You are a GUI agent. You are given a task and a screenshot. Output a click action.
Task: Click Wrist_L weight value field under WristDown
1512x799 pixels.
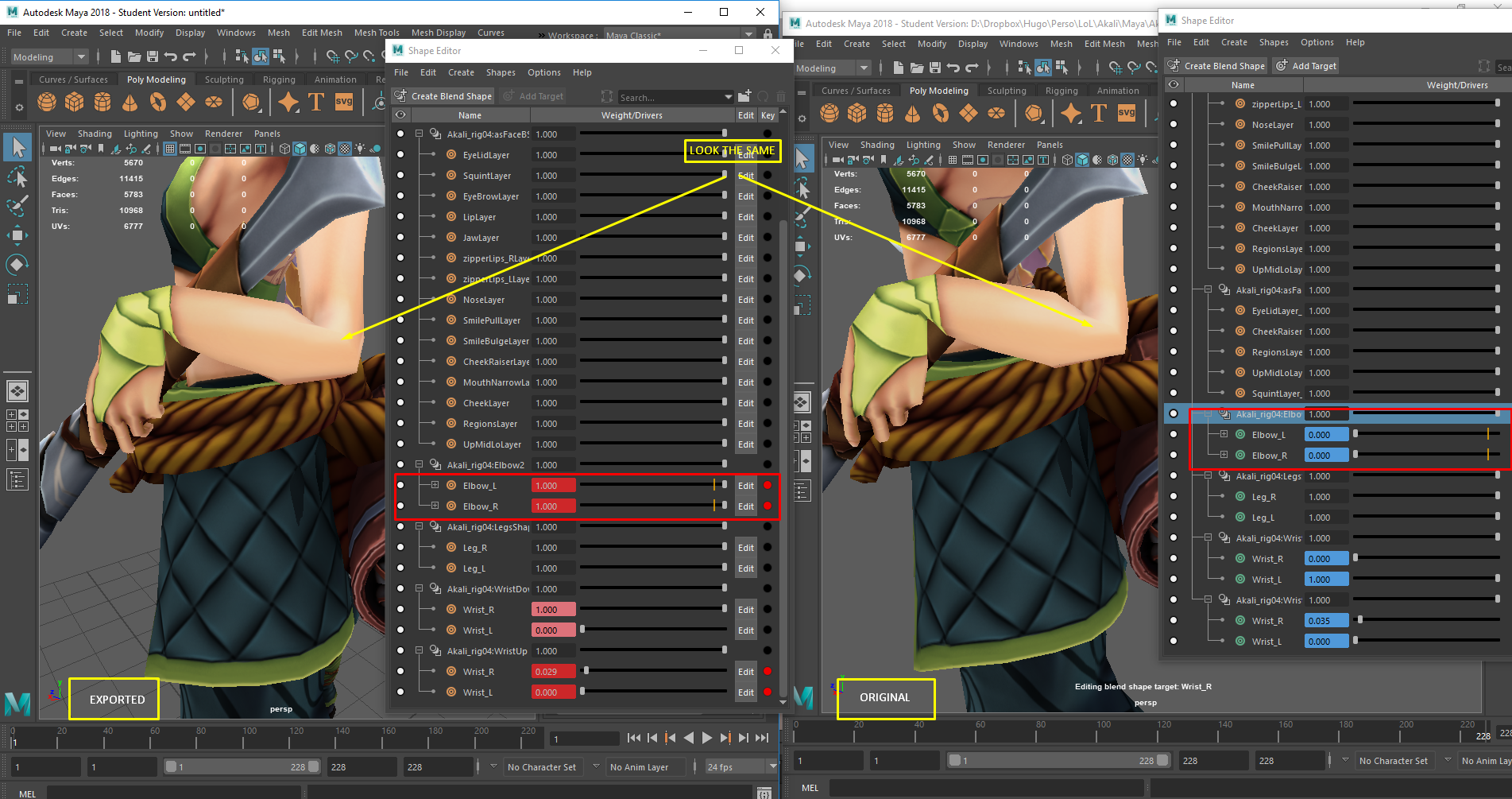point(553,630)
